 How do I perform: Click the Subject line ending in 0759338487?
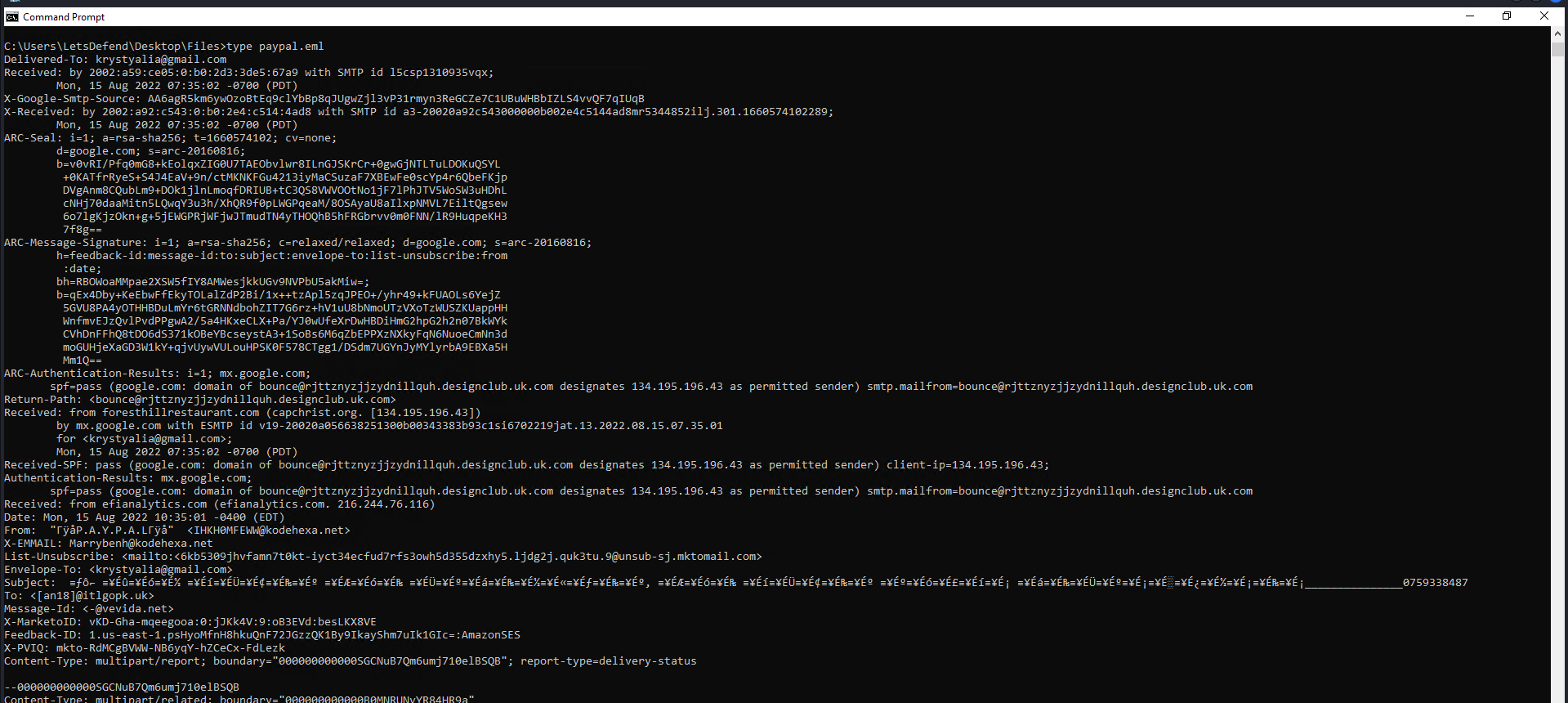click(736, 583)
